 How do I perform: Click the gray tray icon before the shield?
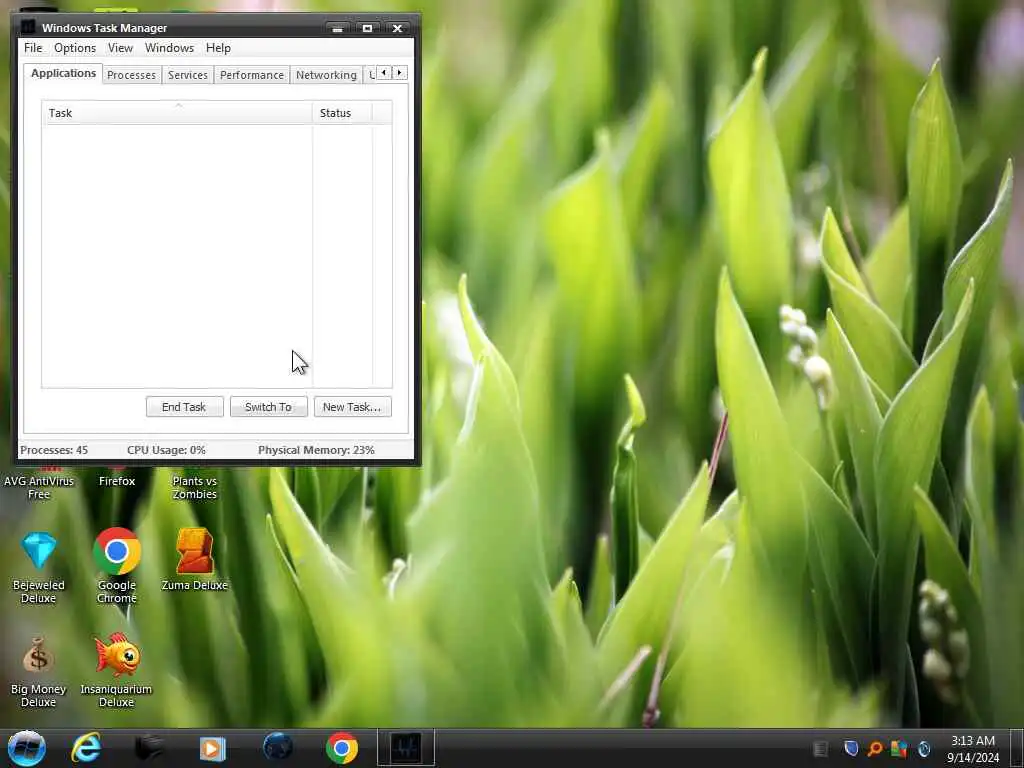(x=820, y=748)
